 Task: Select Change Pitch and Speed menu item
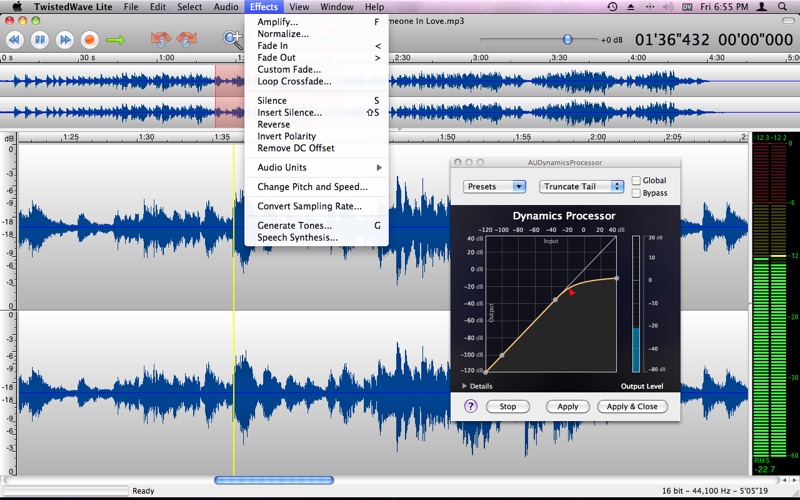coord(312,187)
